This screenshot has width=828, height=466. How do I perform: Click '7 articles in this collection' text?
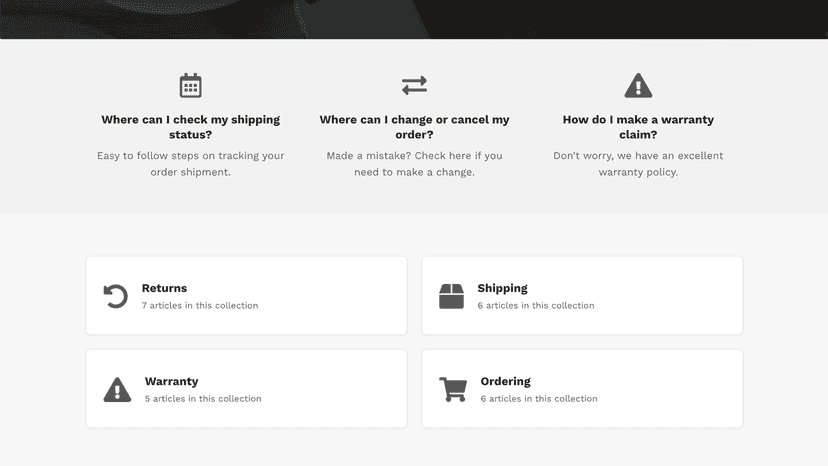click(x=200, y=305)
